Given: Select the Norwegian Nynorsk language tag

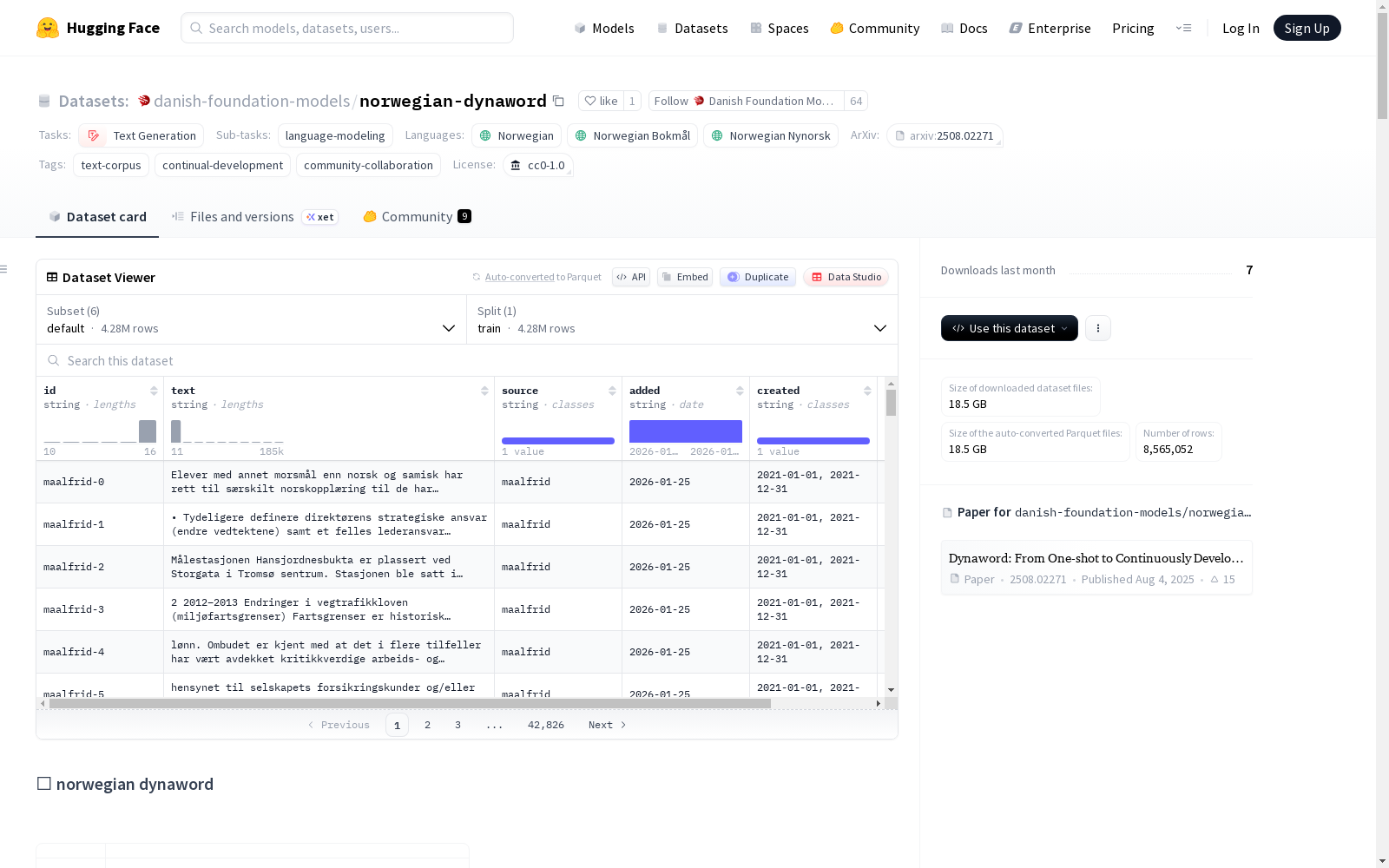Looking at the screenshot, I should point(771,135).
